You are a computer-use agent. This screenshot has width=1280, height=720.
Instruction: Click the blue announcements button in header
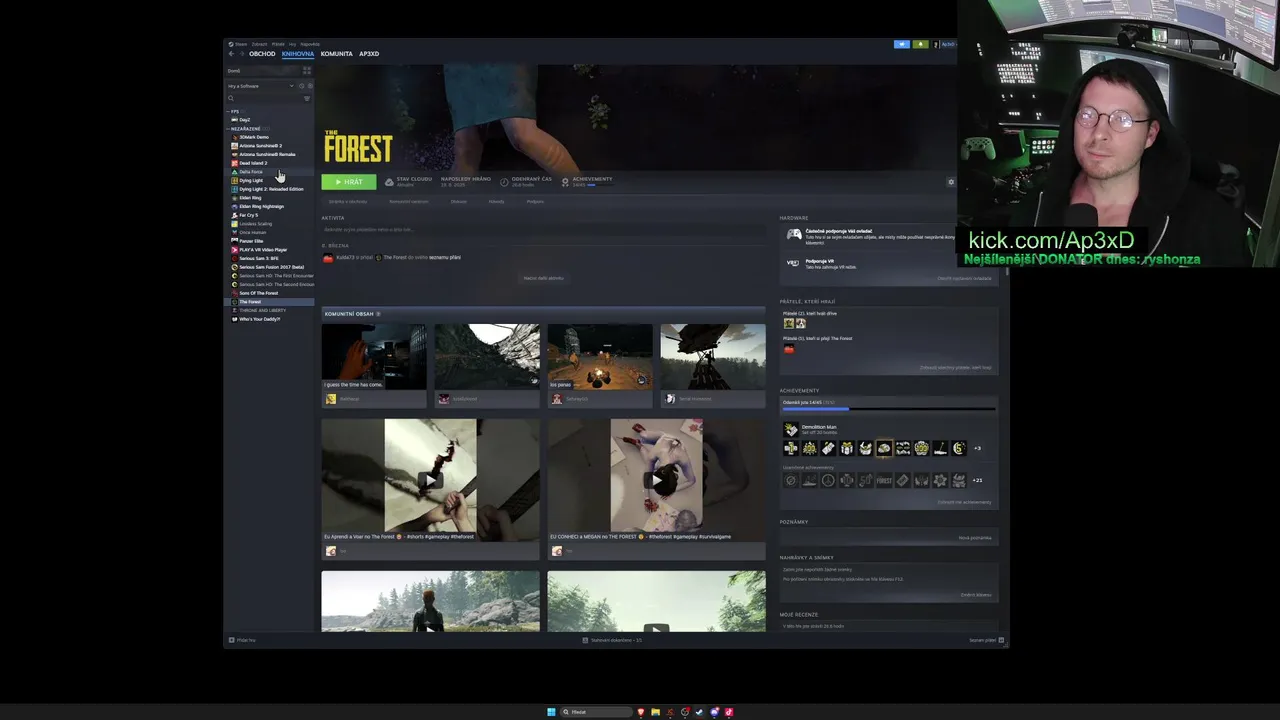[x=902, y=44]
